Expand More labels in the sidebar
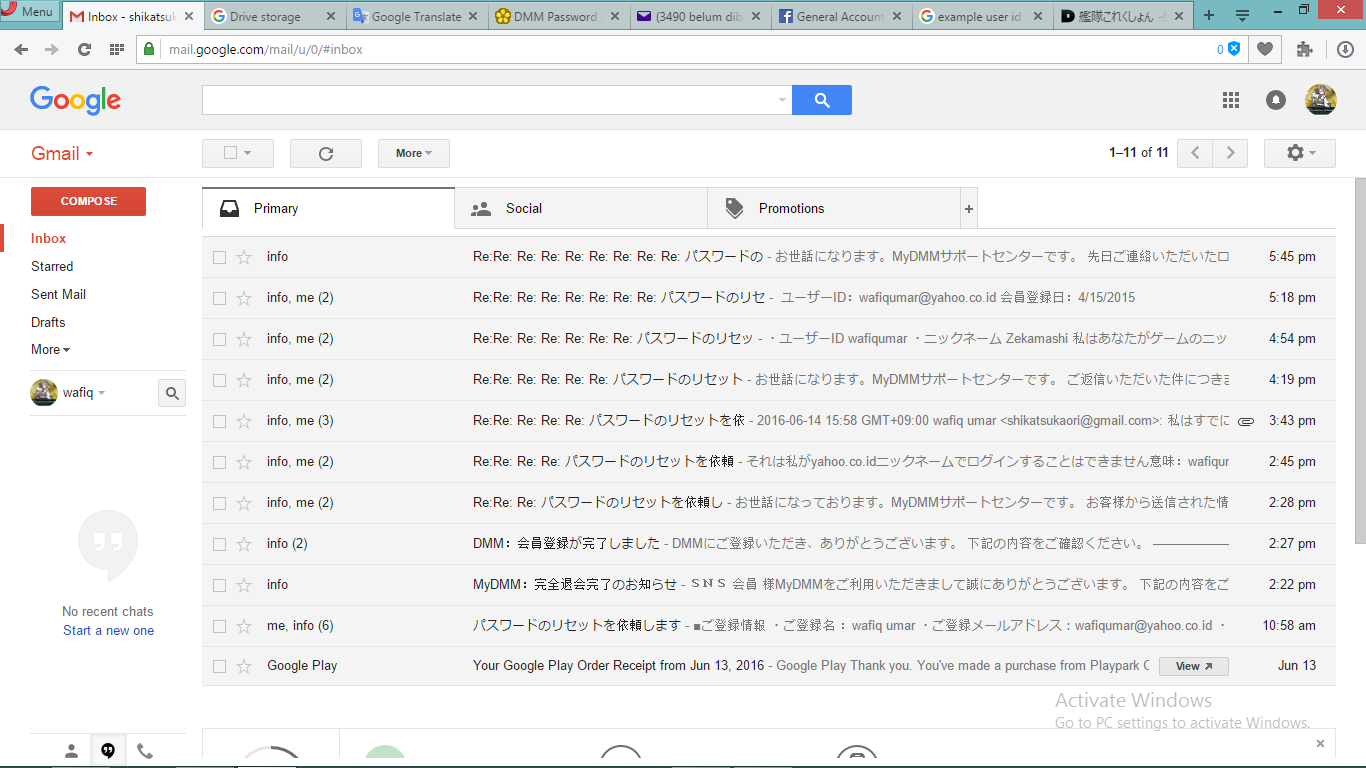This screenshot has width=1366, height=768. 50,350
